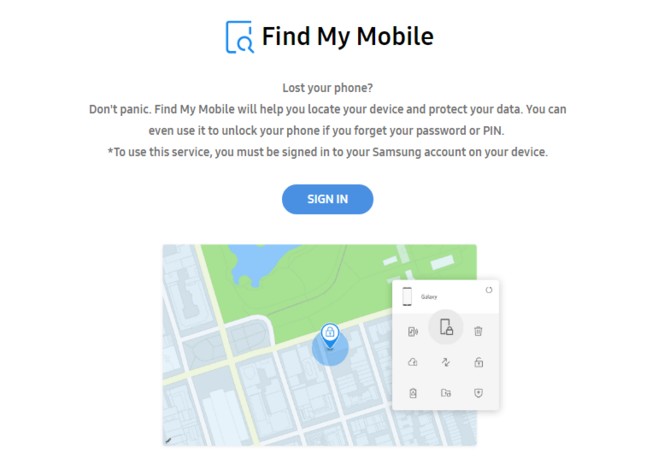This screenshot has width=670, height=458.
Task: Click the Extend battery life icon
Action: 413,393
